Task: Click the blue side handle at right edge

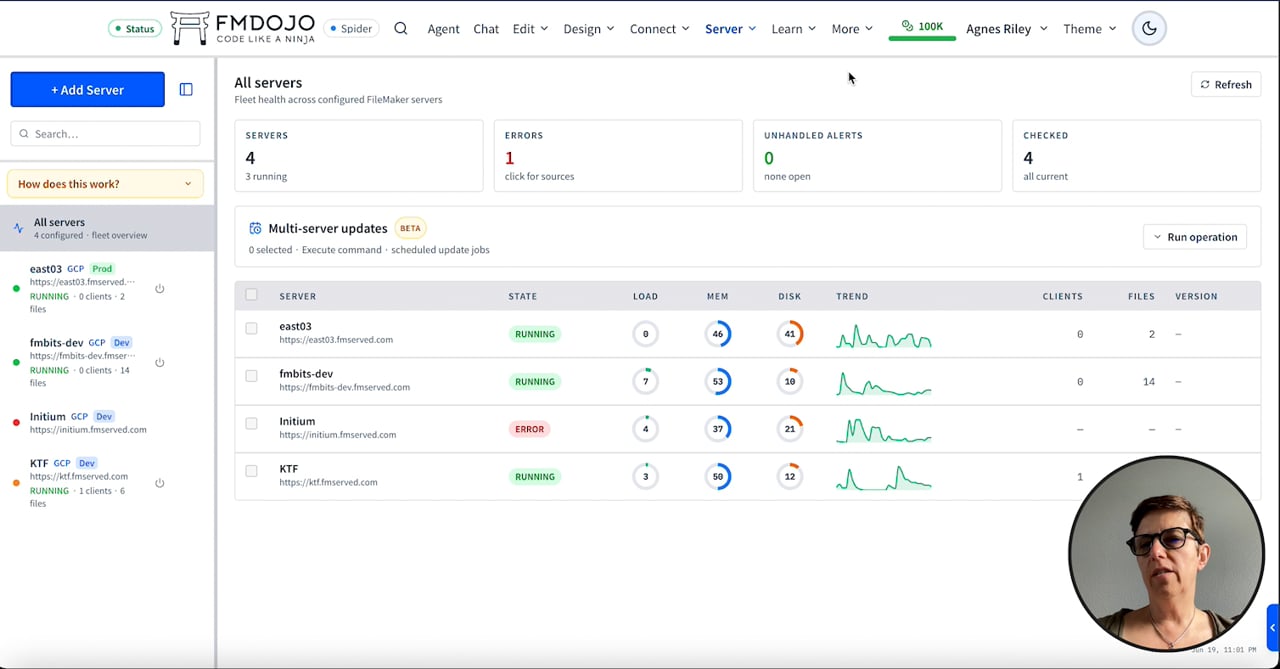Action: tap(1273, 628)
